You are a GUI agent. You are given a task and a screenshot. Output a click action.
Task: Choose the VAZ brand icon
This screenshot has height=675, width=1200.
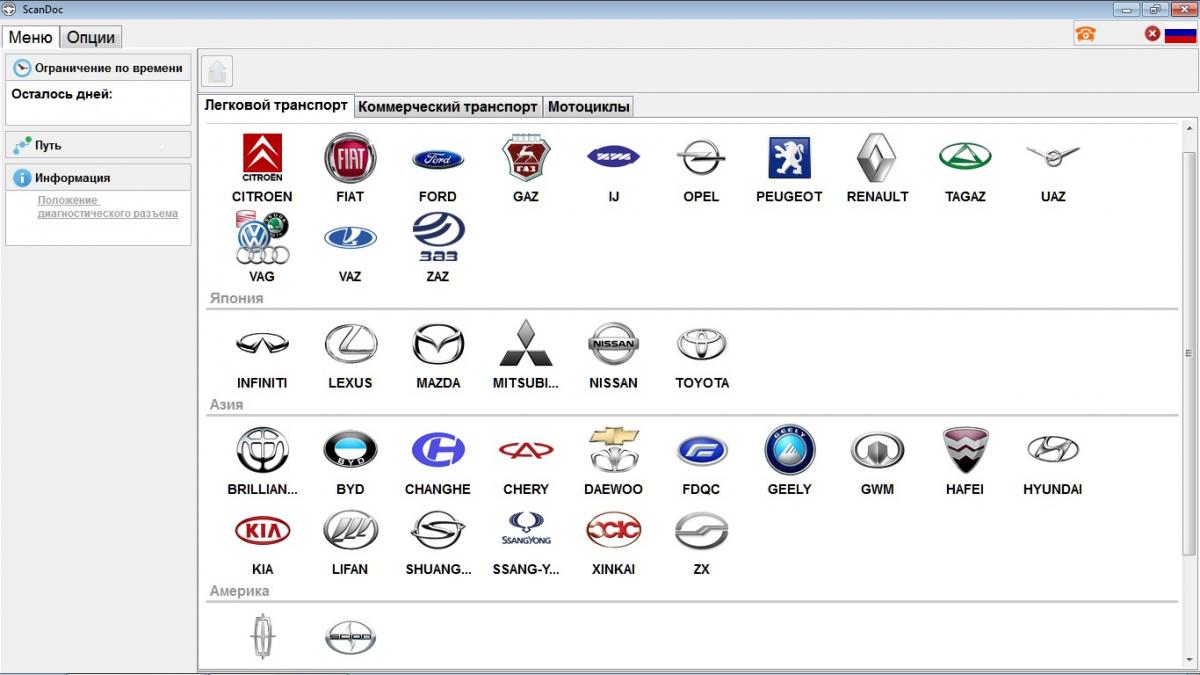[350, 238]
